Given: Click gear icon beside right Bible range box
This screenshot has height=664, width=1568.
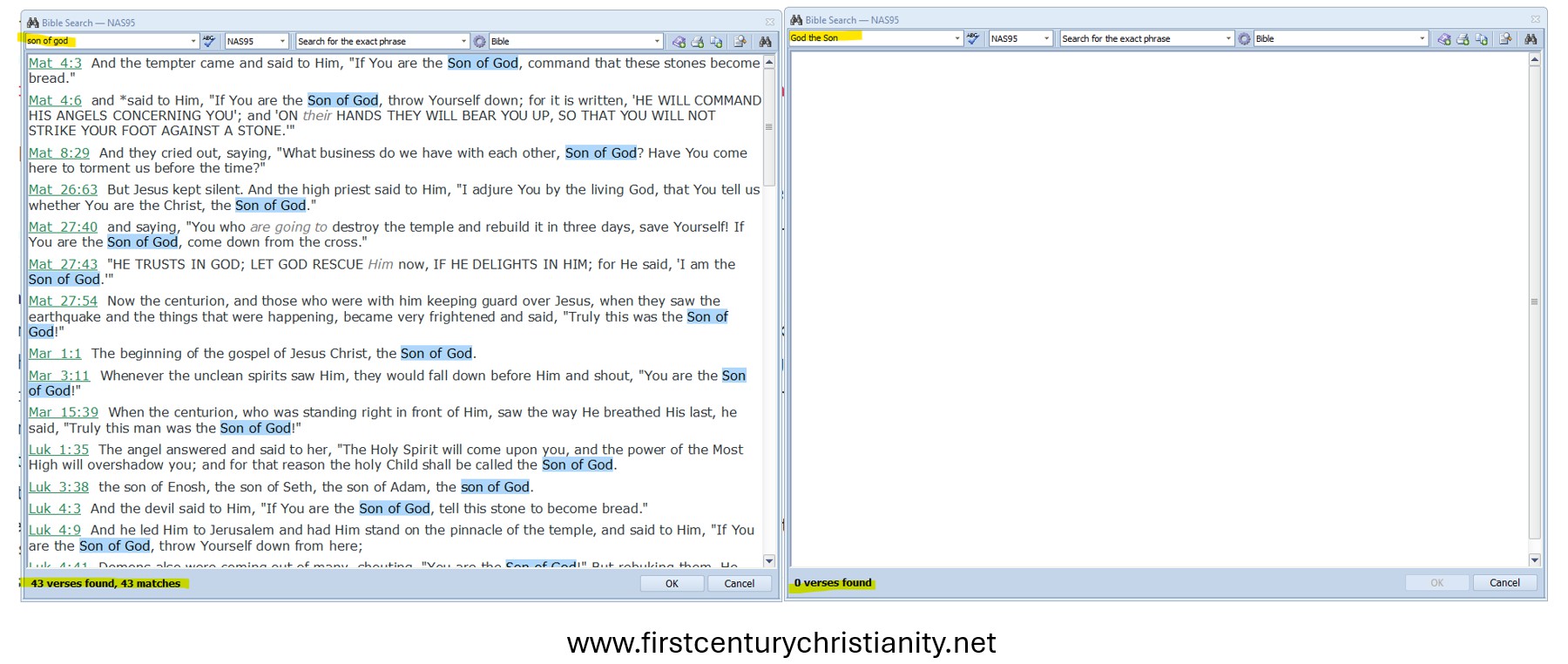Looking at the screenshot, I should pos(1244,39).
